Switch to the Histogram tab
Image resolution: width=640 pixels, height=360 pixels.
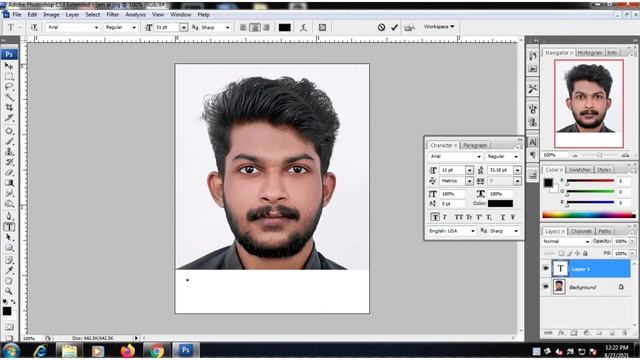(x=590, y=53)
